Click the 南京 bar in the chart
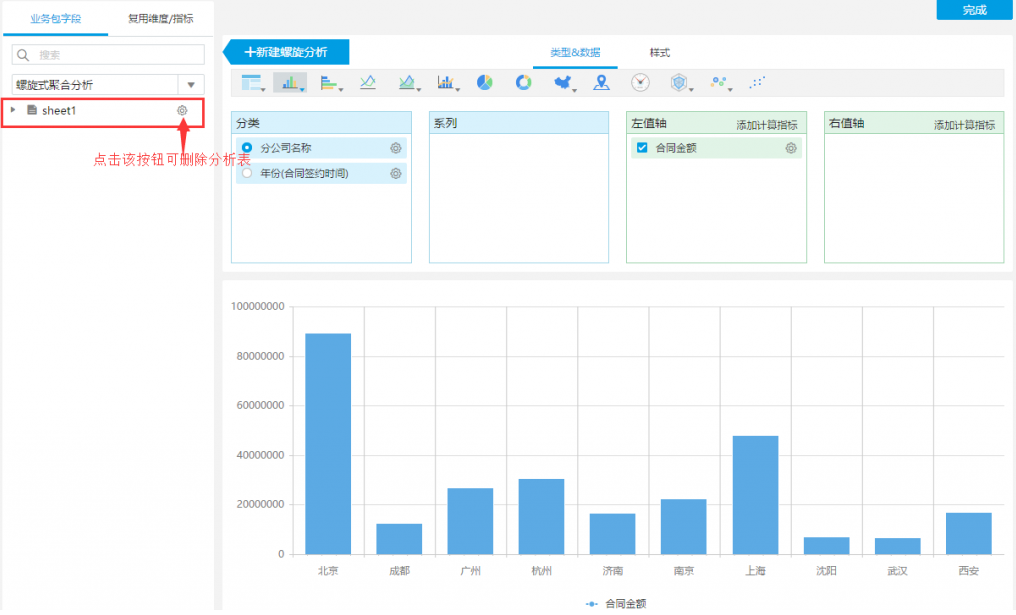The width and height of the screenshot is (1016, 615). tap(684, 527)
